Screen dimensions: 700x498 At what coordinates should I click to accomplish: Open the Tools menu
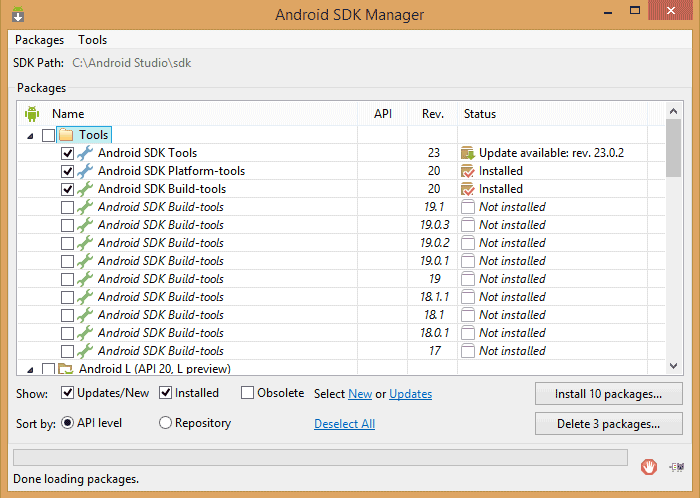[92, 40]
